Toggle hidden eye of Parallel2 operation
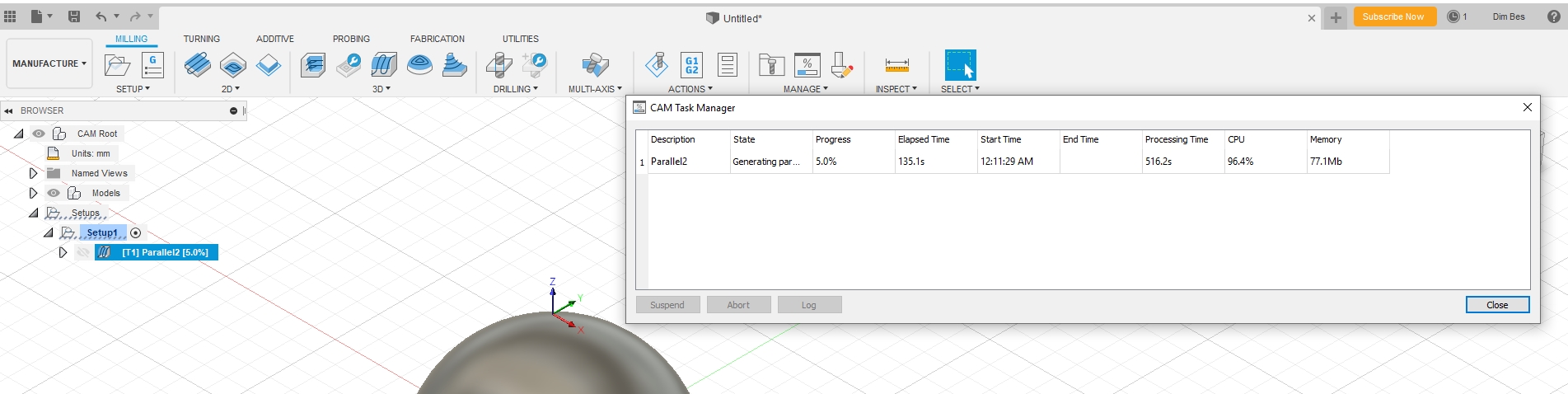 click(x=83, y=252)
